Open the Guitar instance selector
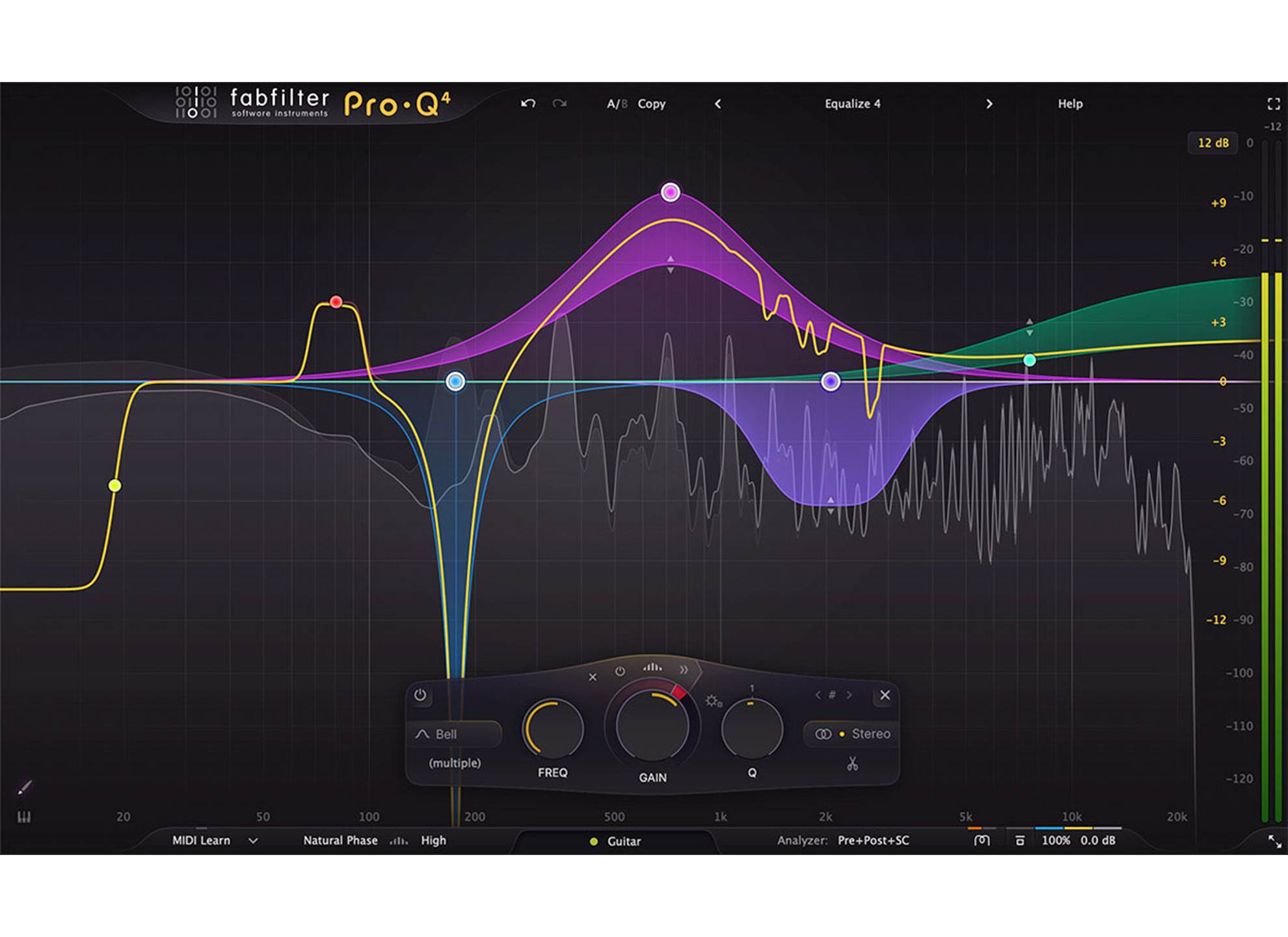The width and height of the screenshot is (1288, 937). pyautogui.click(x=615, y=841)
